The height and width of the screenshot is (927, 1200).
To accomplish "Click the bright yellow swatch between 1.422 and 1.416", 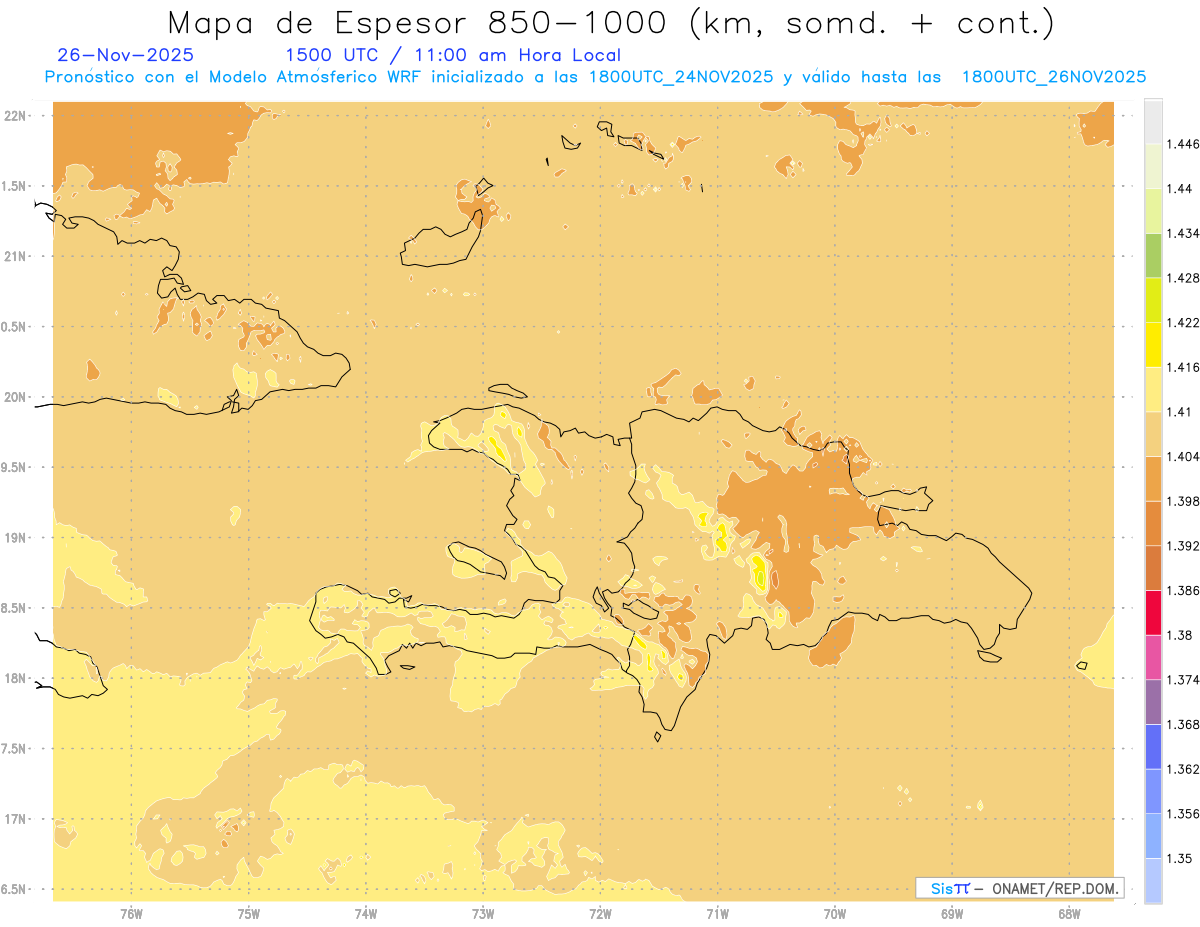I will tap(1153, 345).
